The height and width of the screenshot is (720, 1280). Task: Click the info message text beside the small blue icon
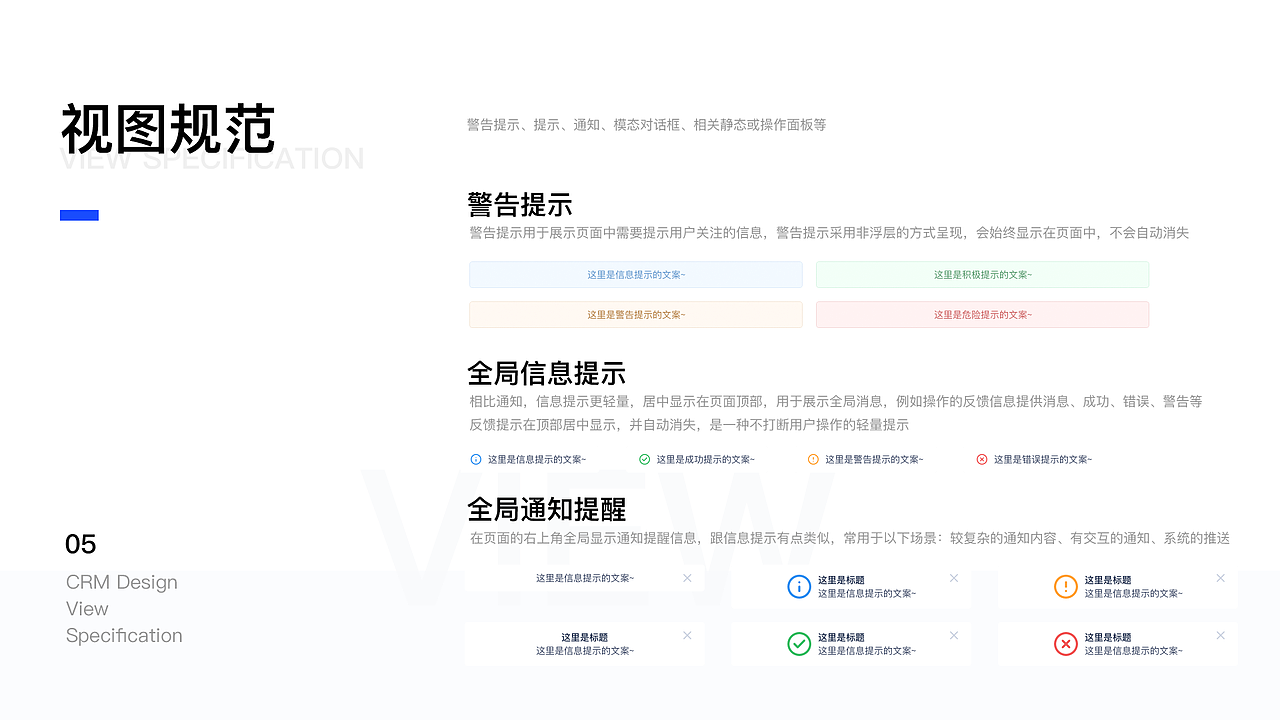click(537, 460)
